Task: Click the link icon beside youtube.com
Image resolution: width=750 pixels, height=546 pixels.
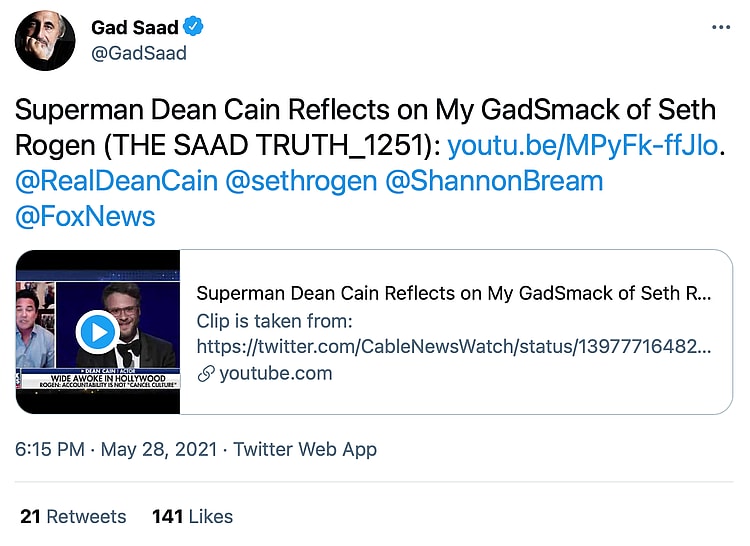Action: pyautogui.click(x=205, y=374)
